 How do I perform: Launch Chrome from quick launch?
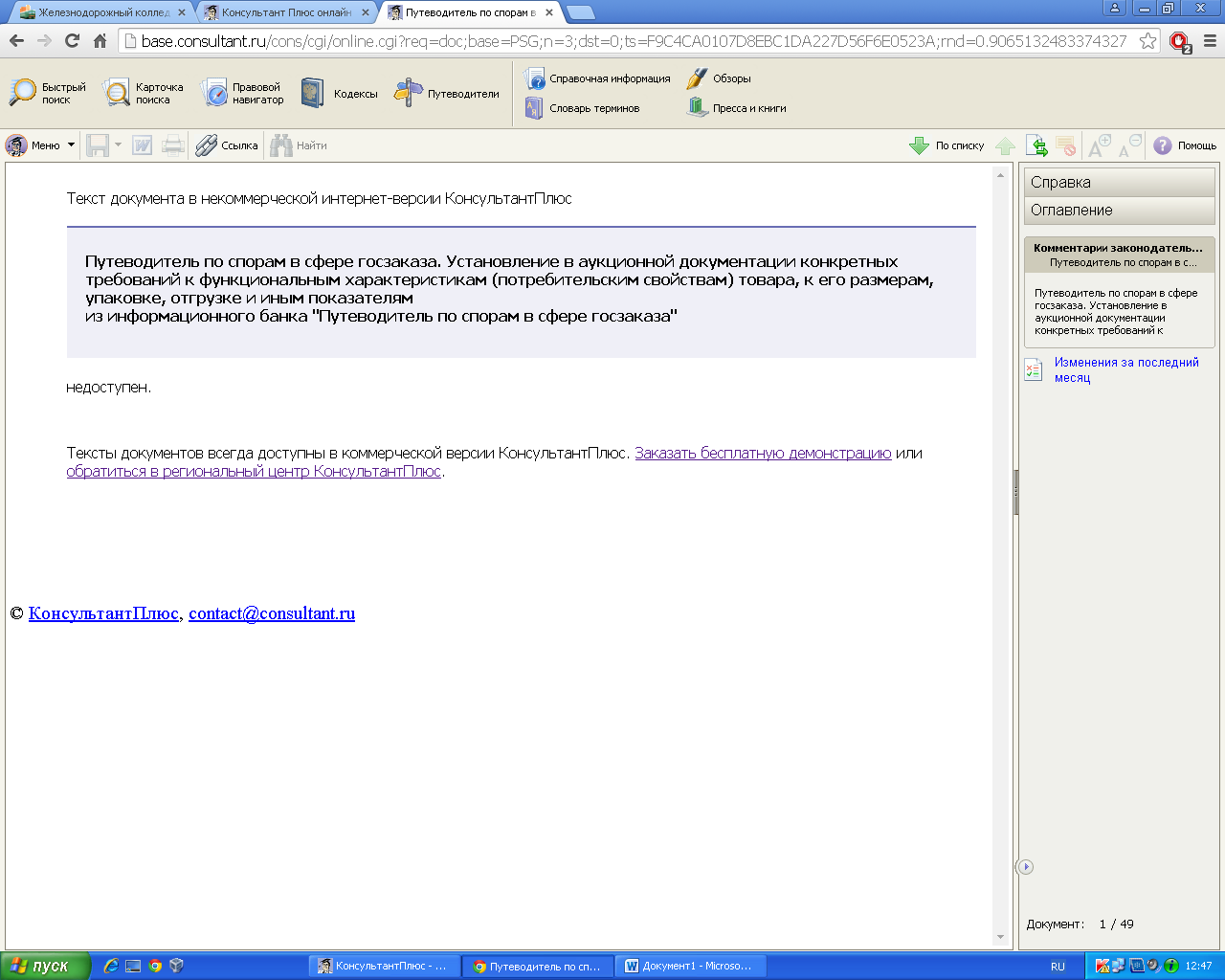[155, 966]
